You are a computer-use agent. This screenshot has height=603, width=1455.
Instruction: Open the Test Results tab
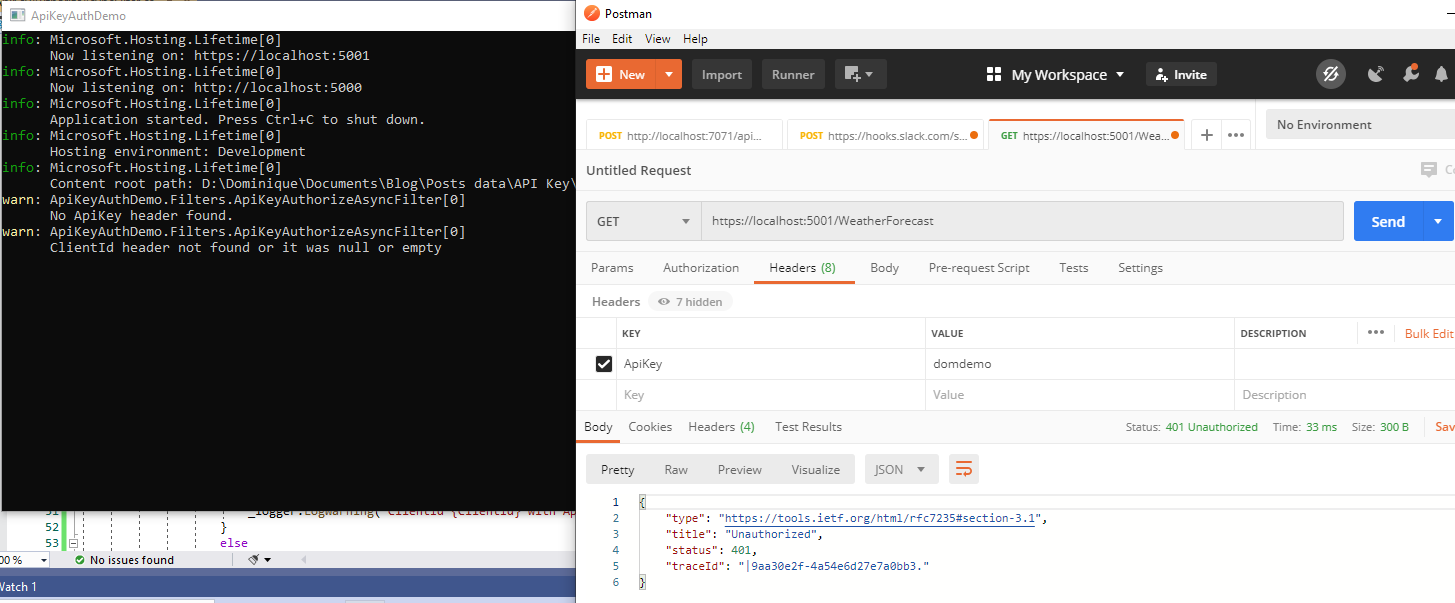point(808,427)
